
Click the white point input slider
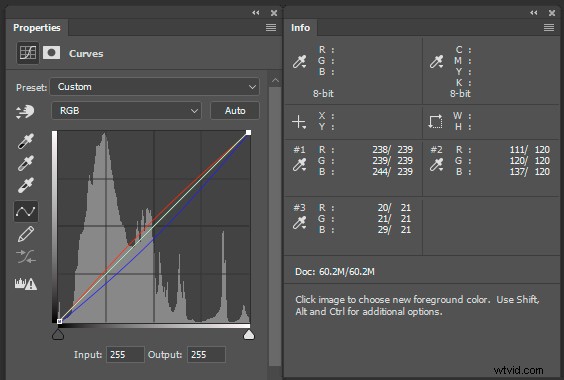click(249, 334)
